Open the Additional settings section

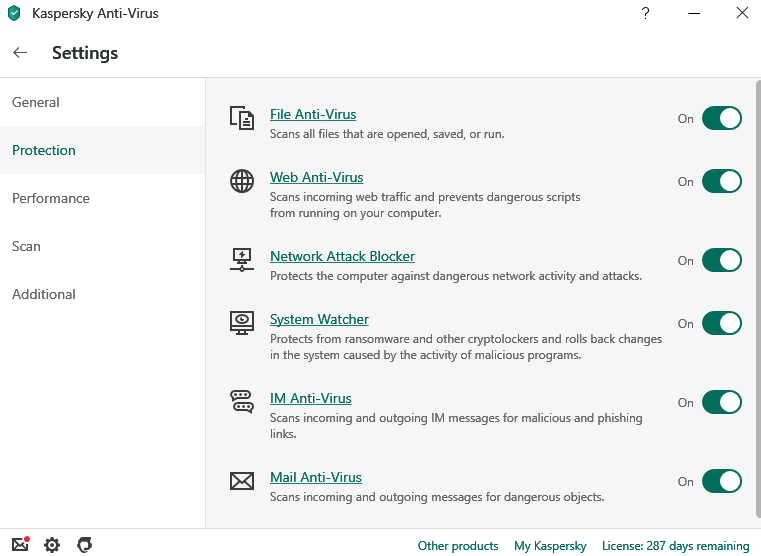[102, 294]
